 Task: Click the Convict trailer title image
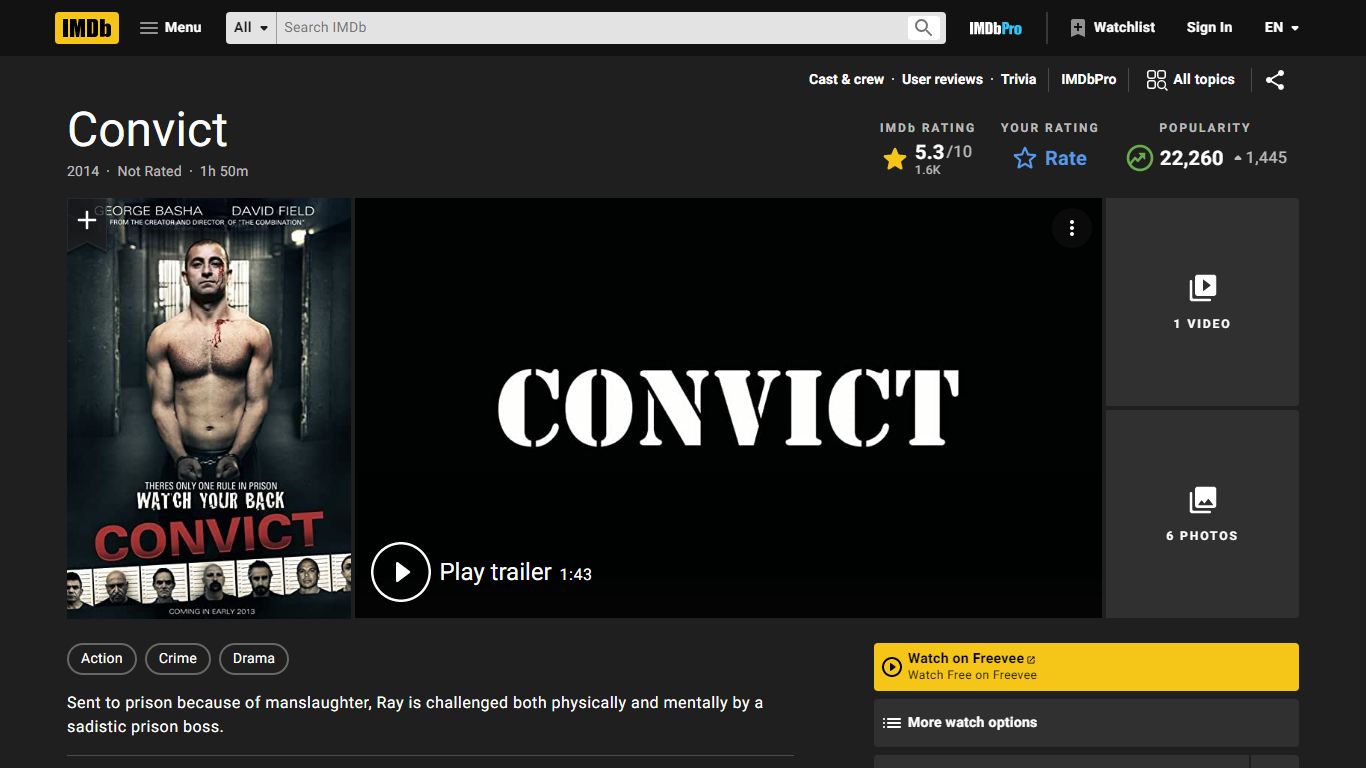pyautogui.click(x=728, y=407)
